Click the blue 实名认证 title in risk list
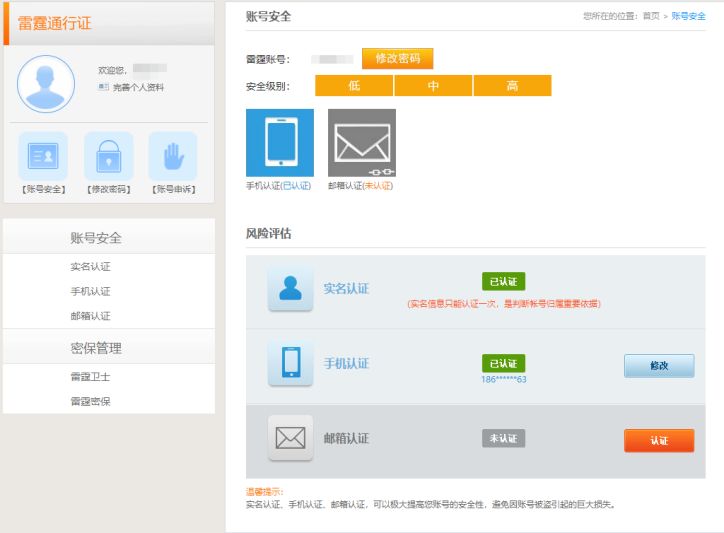The width and height of the screenshot is (724, 533). click(x=346, y=289)
